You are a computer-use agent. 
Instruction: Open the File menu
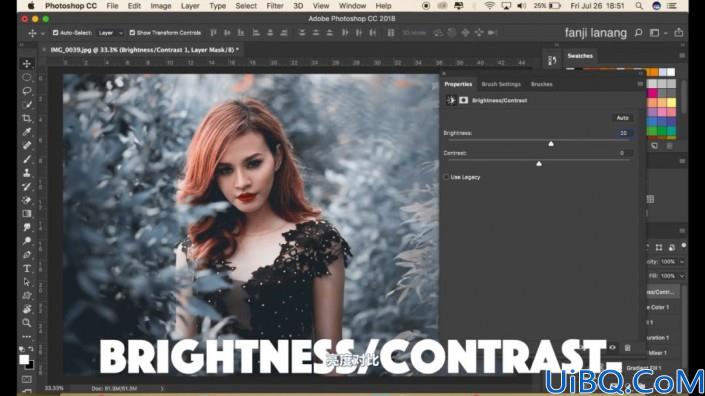coord(112,6)
